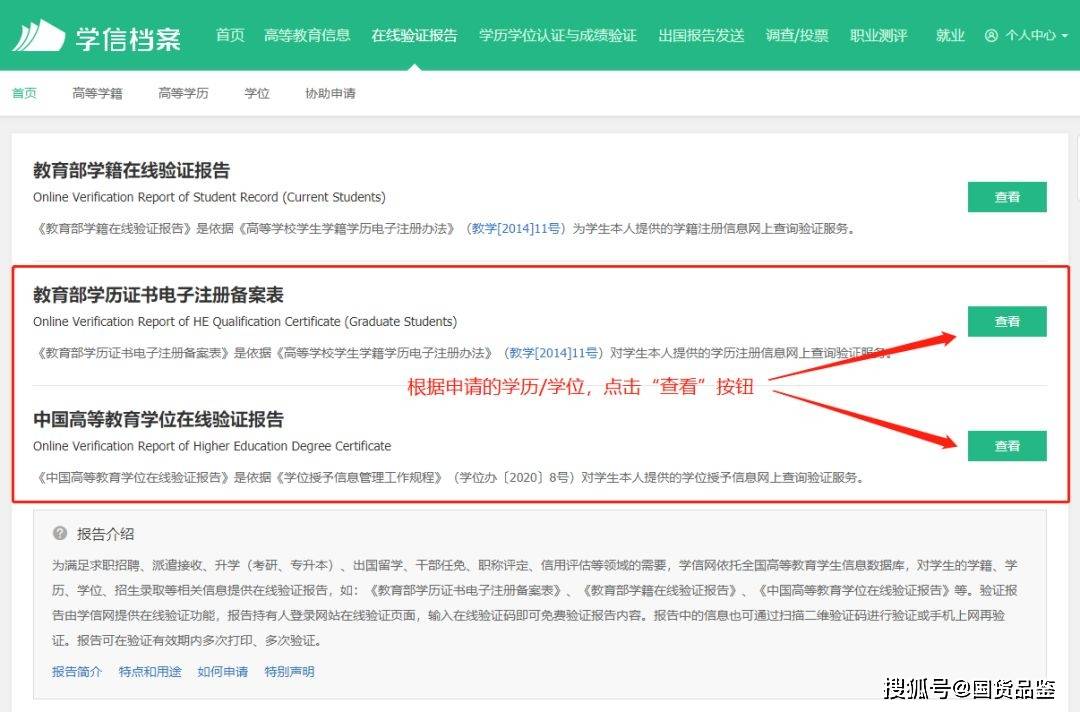1080x712 pixels.
Task: Click the 学信档案 logo icon
Action: click(x=38, y=36)
